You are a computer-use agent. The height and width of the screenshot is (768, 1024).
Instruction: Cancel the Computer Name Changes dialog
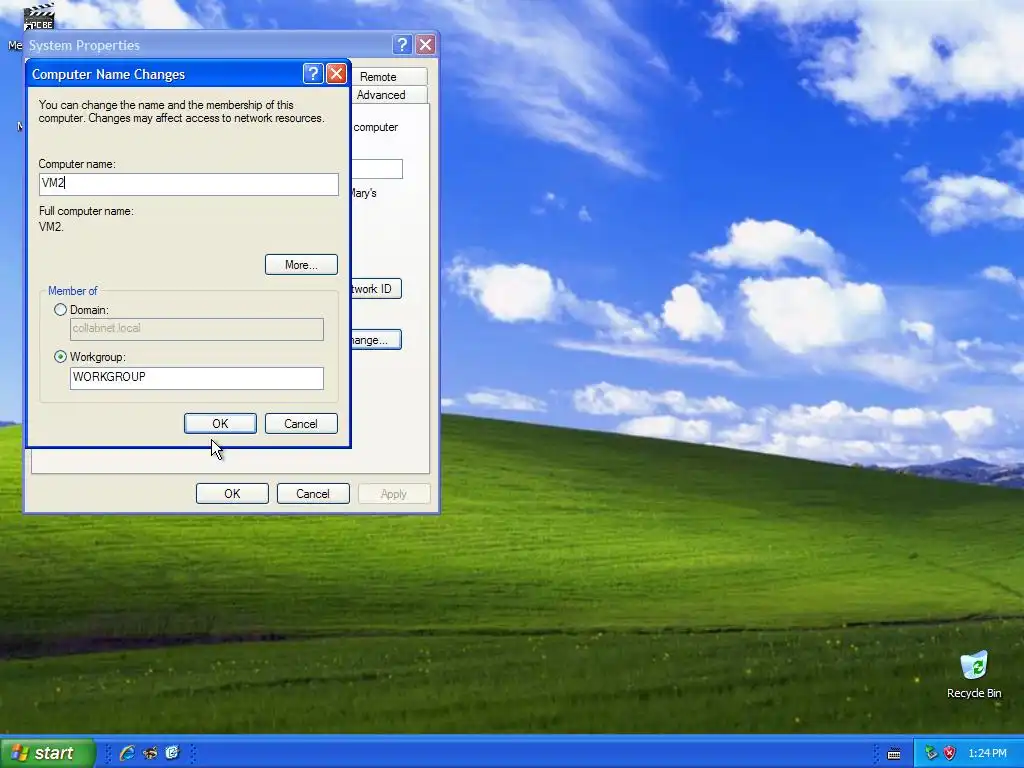click(x=301, y=423)
